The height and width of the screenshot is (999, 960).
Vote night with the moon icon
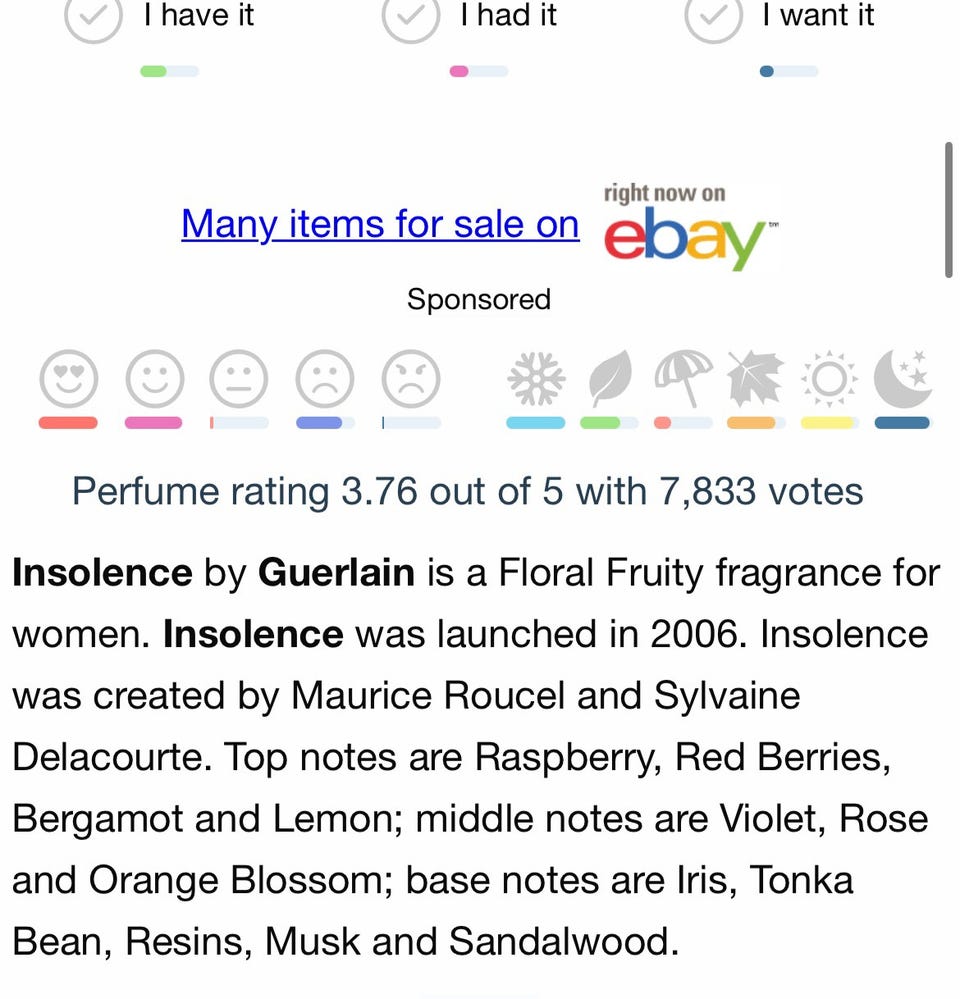[903, 380]
